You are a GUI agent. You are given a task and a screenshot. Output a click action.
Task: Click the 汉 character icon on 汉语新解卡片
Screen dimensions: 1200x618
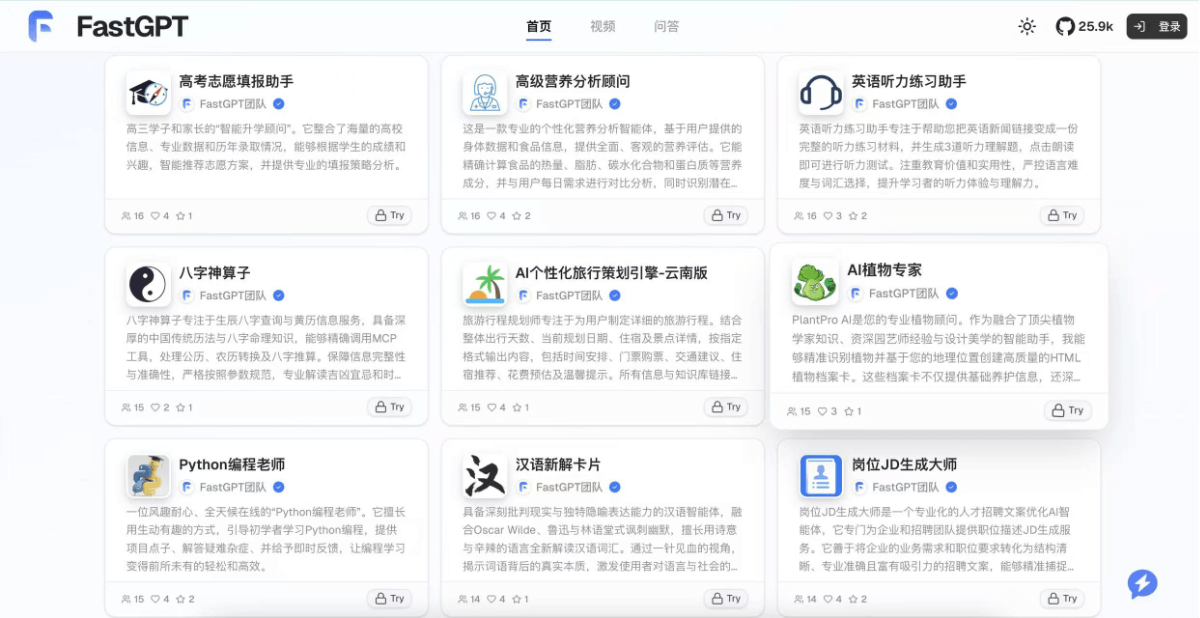[x=483, y=473]
